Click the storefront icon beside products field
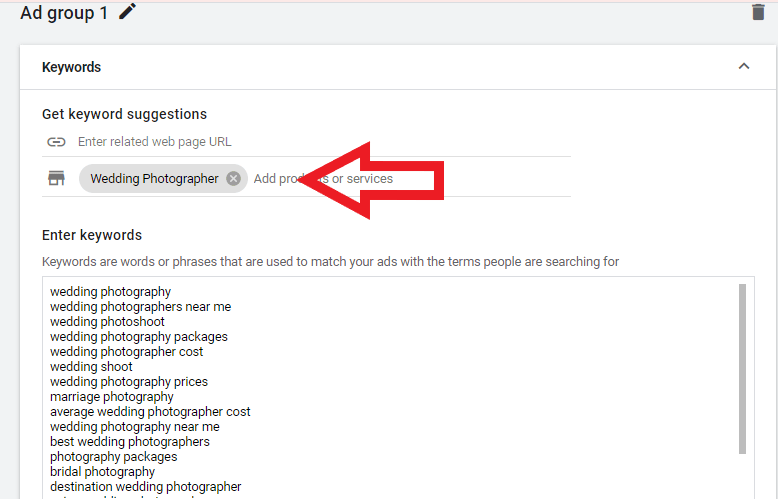The image size is (778, 499). pyautogui.click(x=56, y=179)
